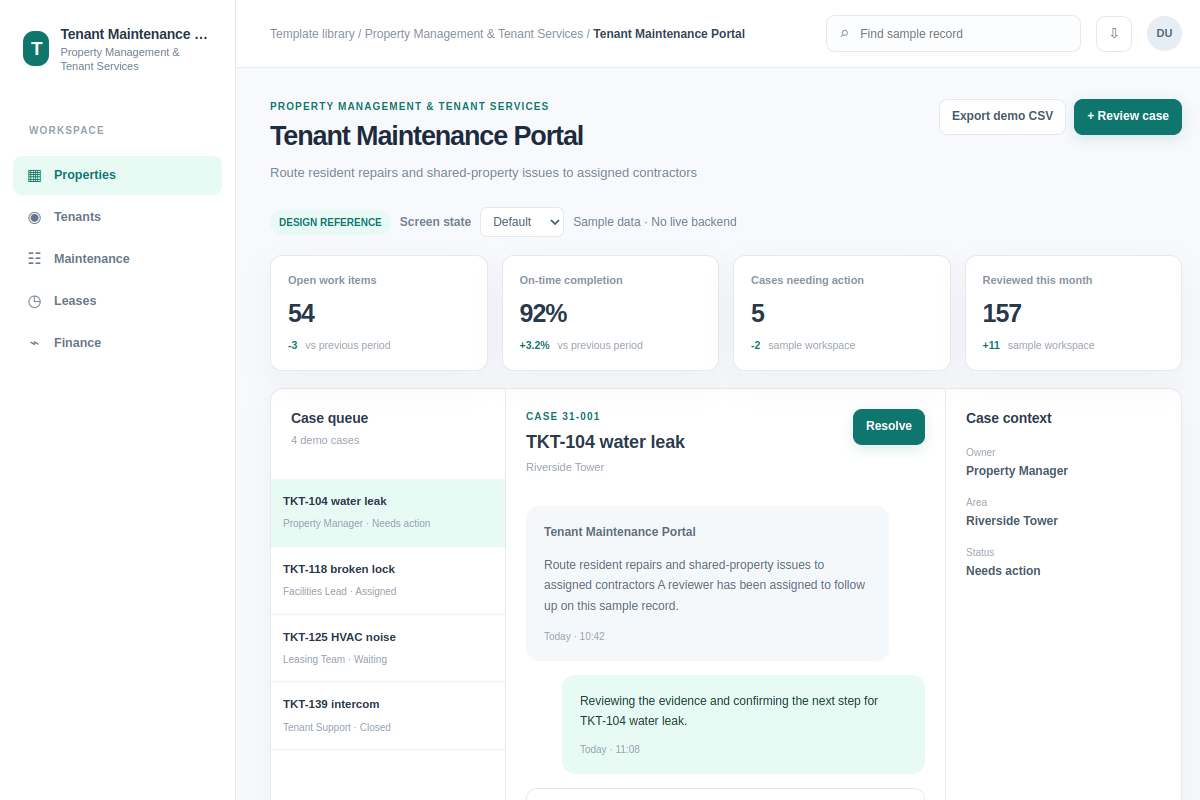Click the + Review case button
This screenshot has width=1200, height=800.
click(x=1128, y=116)
